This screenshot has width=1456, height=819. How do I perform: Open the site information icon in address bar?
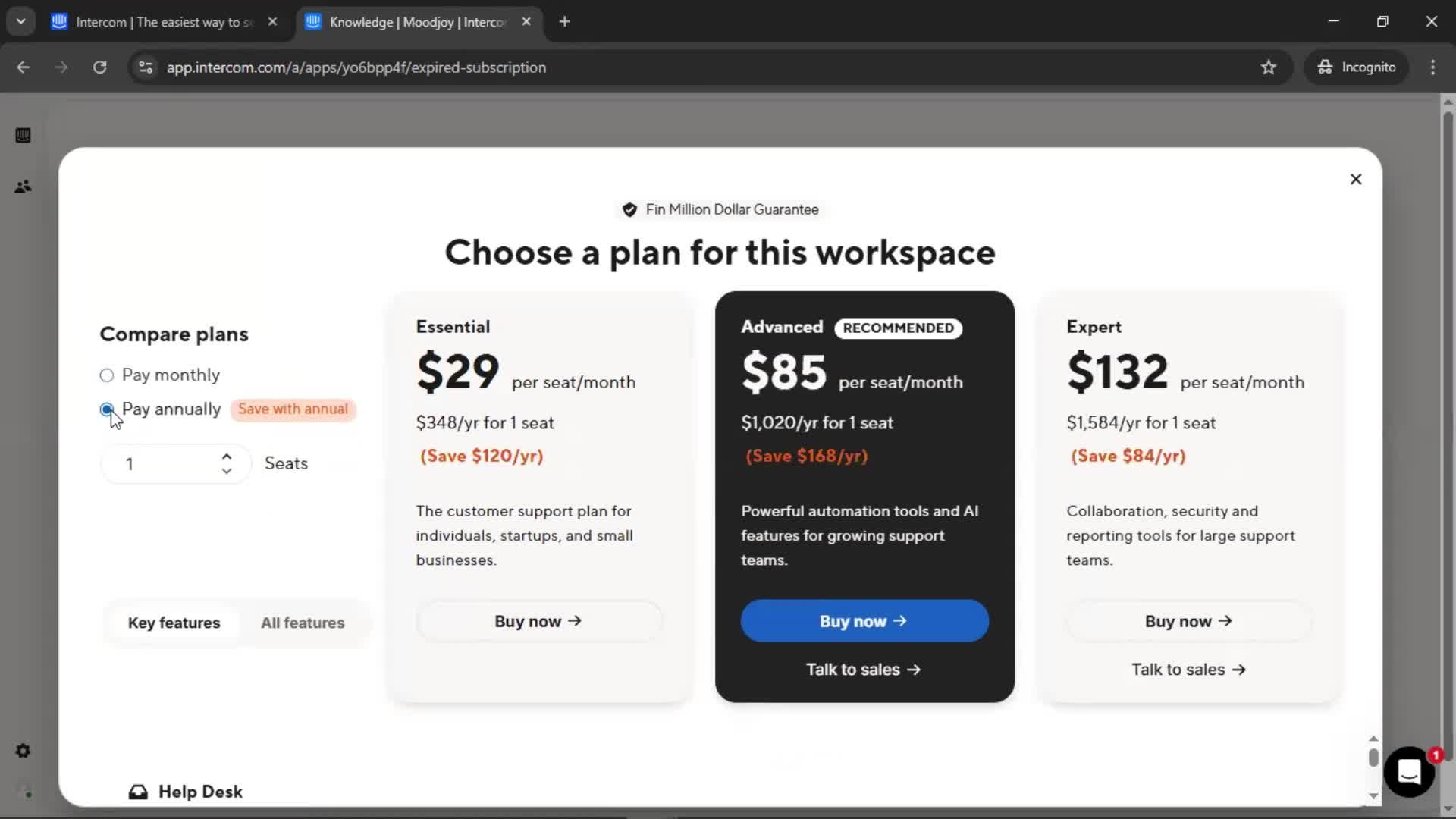146,67
